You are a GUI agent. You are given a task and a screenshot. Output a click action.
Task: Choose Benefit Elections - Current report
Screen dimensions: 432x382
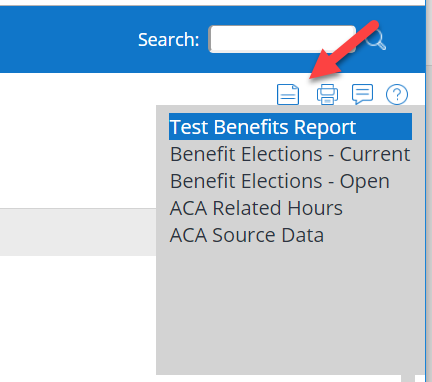(x=290, y=154)
